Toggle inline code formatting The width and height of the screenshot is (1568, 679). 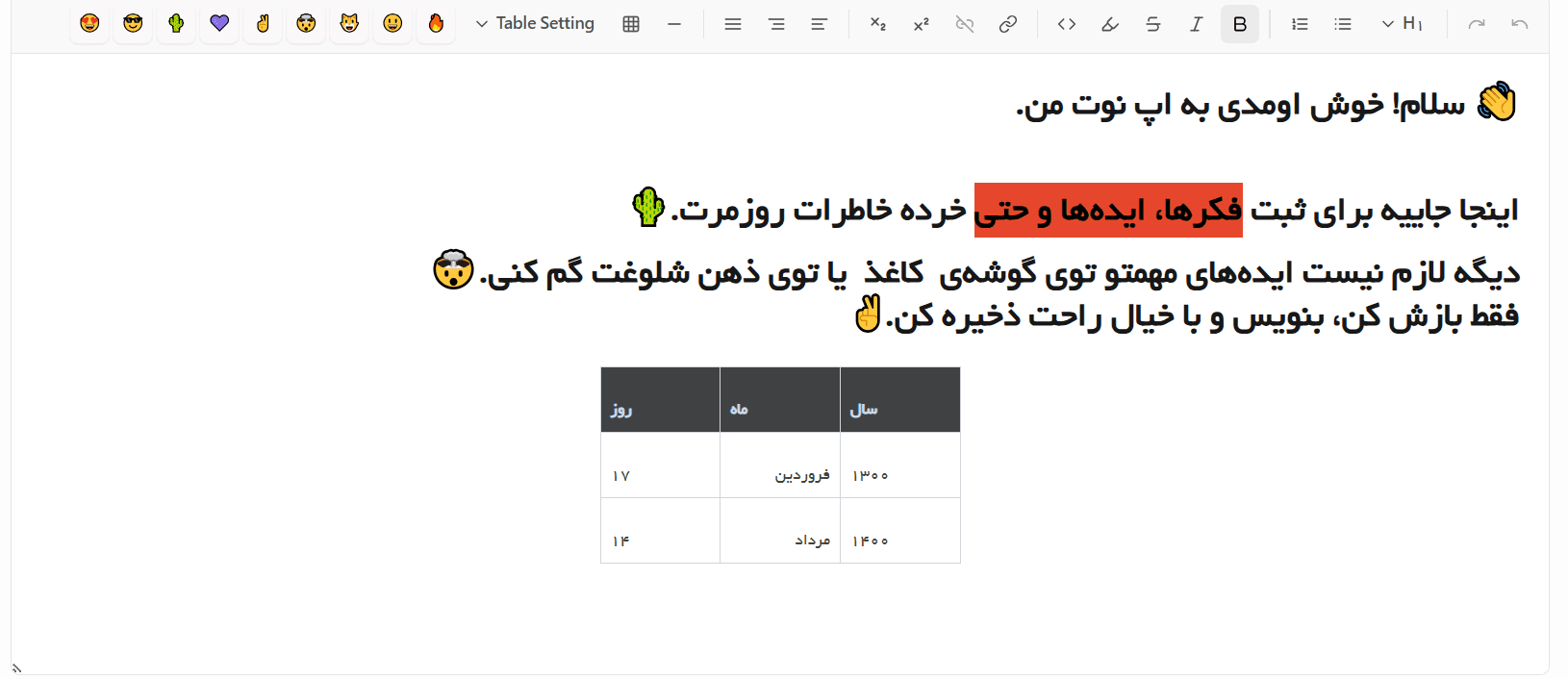(x=1067, y=24)
